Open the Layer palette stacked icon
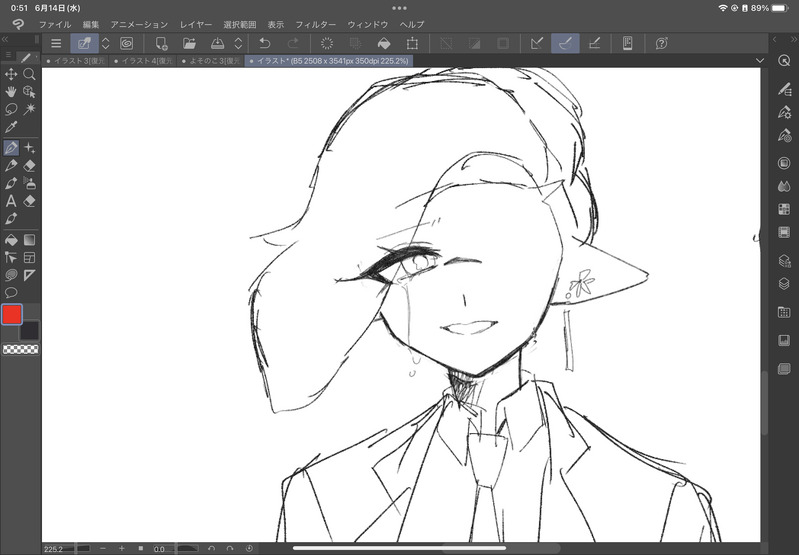Viewport: 799px width, 555px height. coord(784,283)
